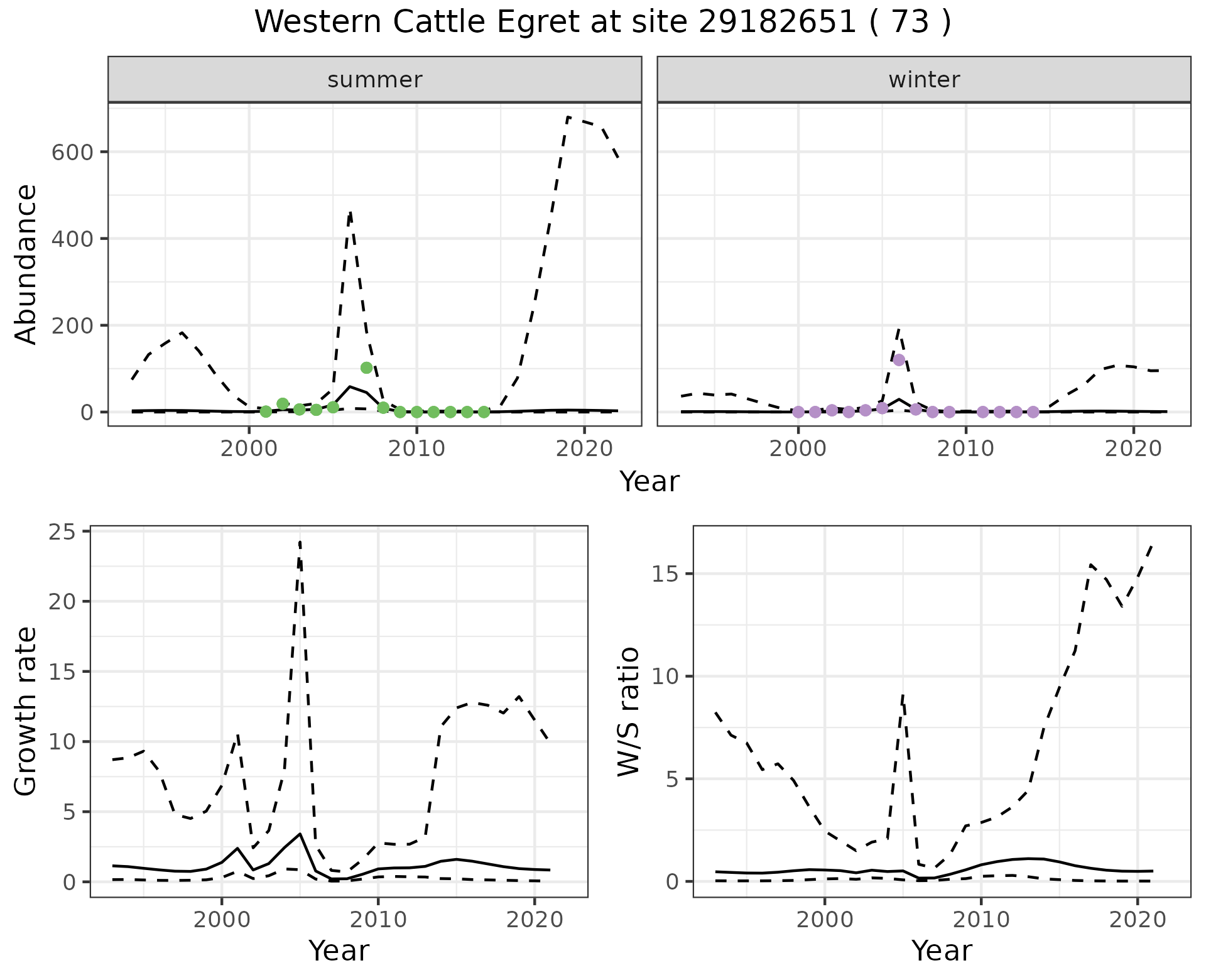Click the shared Year label under top panels
The image size is (1206, 980).
(649, 482)
